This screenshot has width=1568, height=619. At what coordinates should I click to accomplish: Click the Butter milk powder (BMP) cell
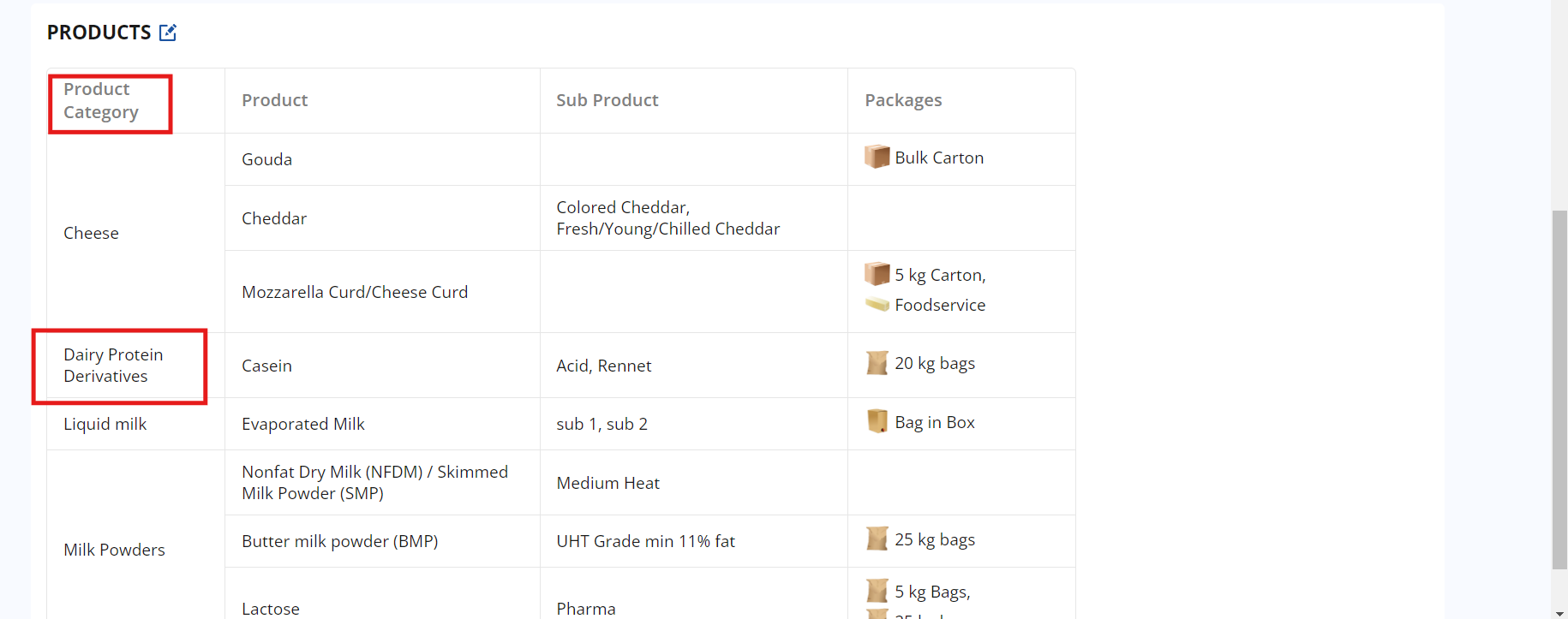339,541
